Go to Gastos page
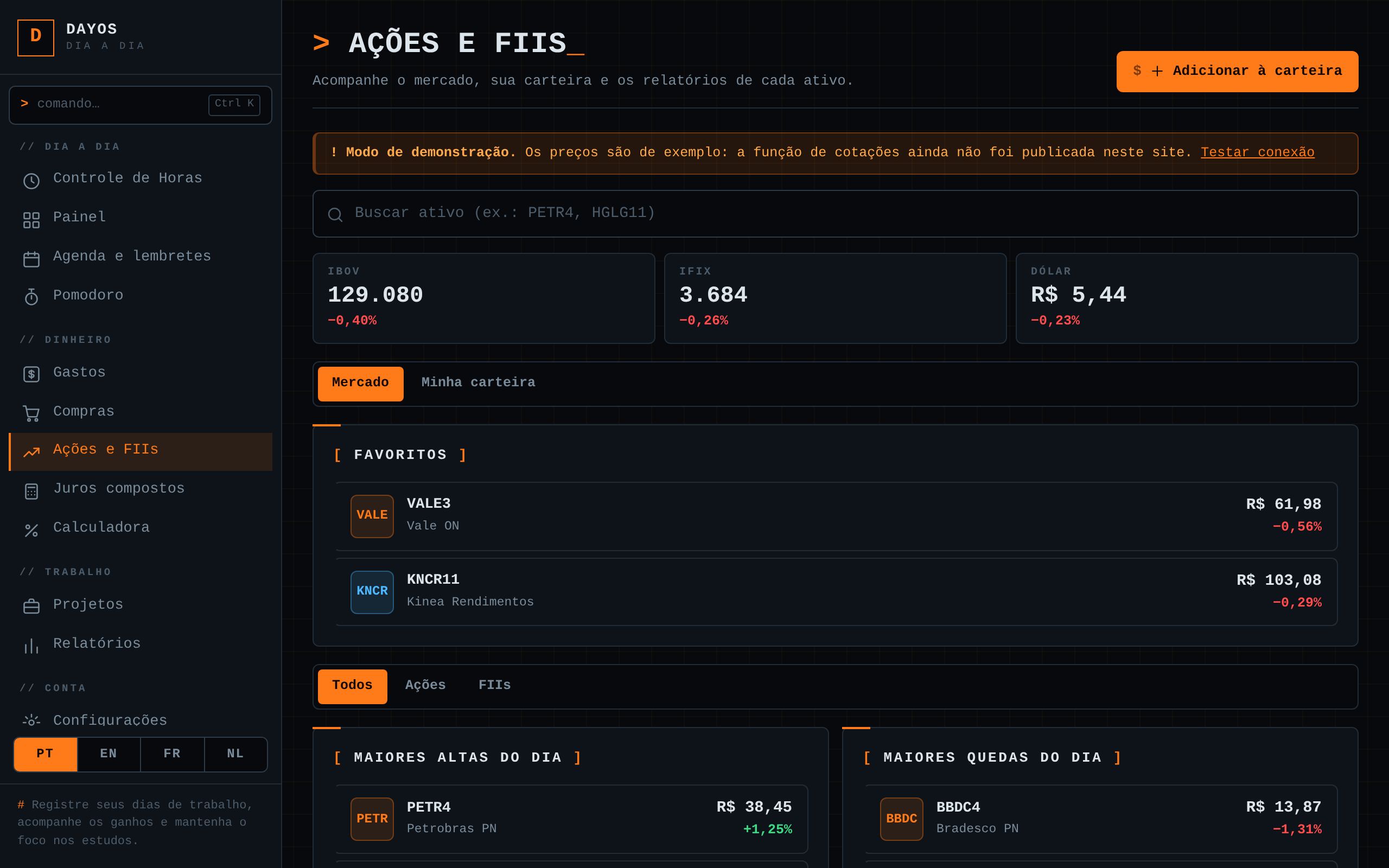The image size is (1389, 868). (141, 374)
